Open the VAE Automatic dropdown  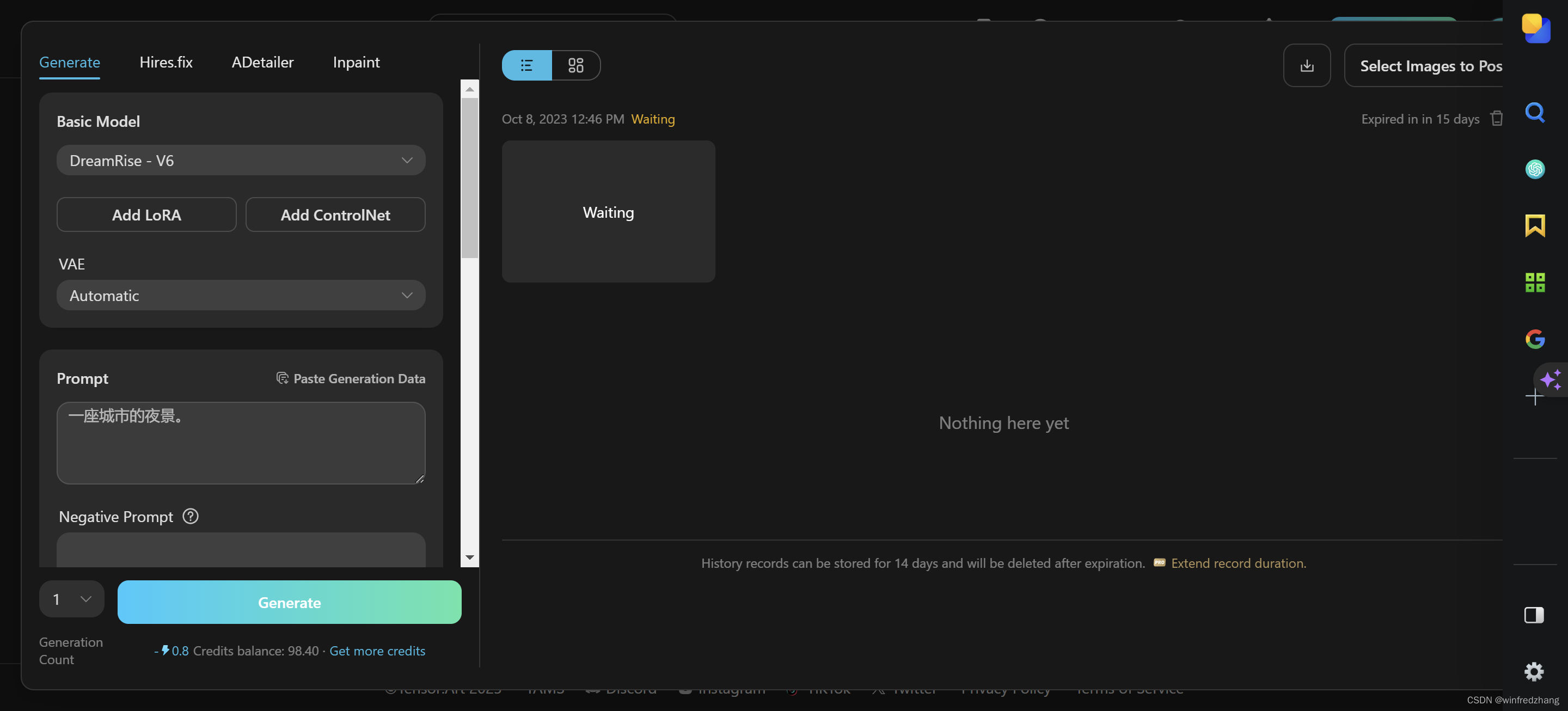pyautogui.click(x=241, y=296)
